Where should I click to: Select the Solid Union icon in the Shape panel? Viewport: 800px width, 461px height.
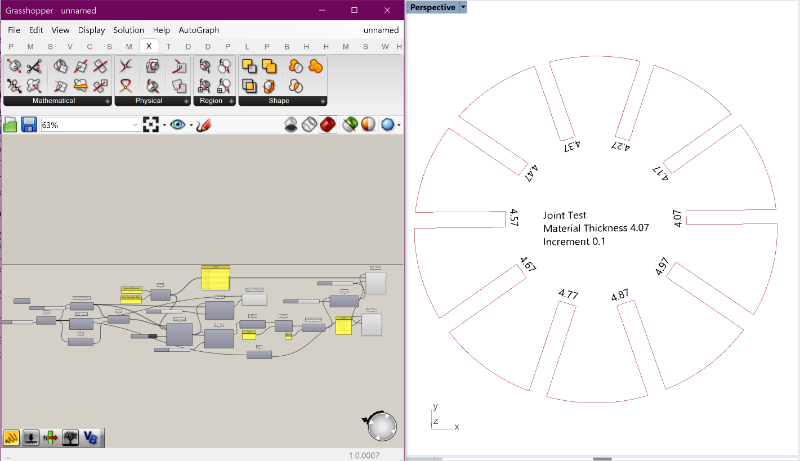269,66
